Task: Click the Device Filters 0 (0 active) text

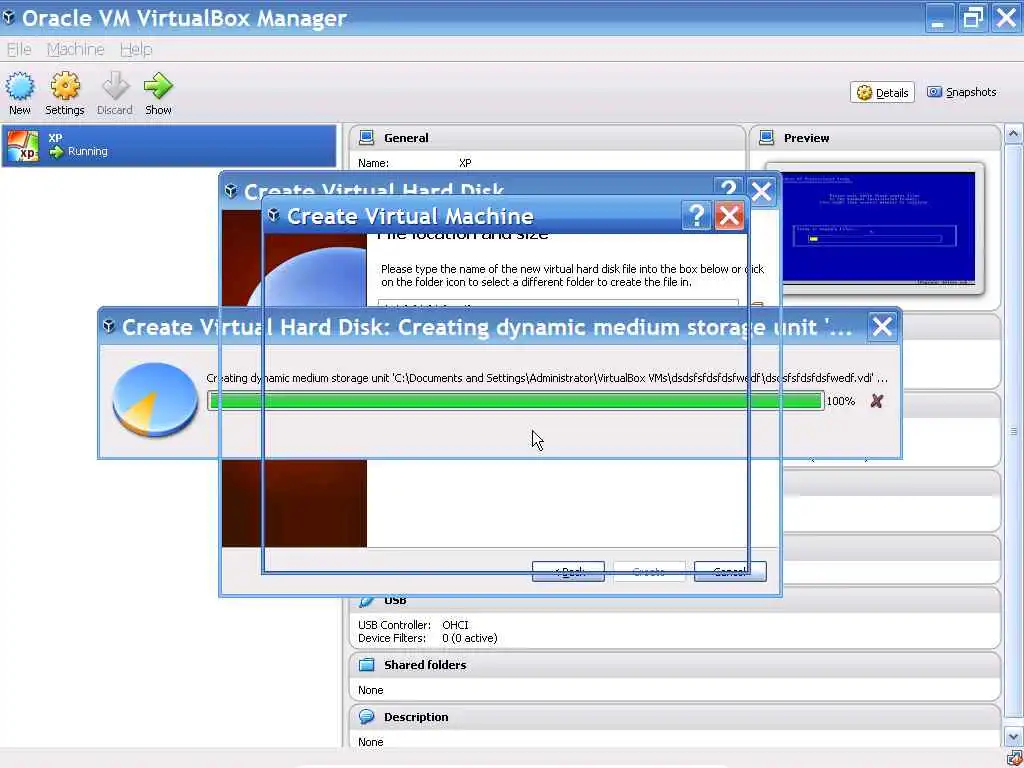Action: click(x=470, y=638)
